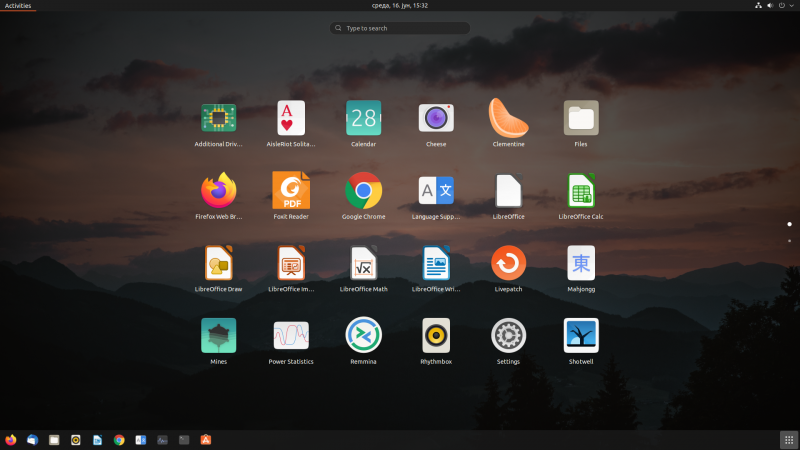Click the Type to search field
The height and width of the screenshot is (450, 800).
(x=400, y=28)
